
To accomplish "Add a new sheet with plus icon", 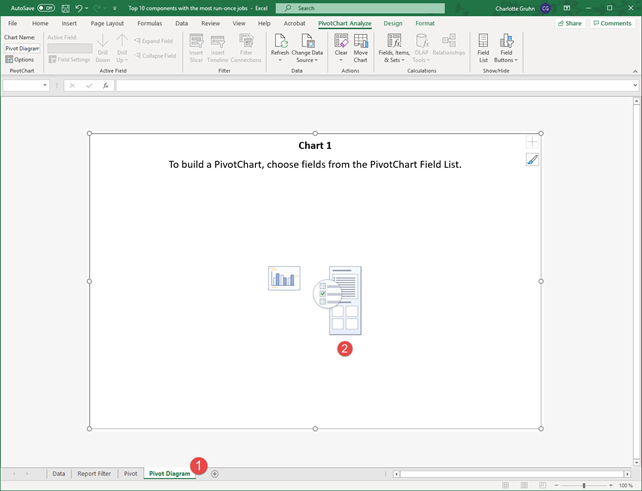I will [215, 474].
